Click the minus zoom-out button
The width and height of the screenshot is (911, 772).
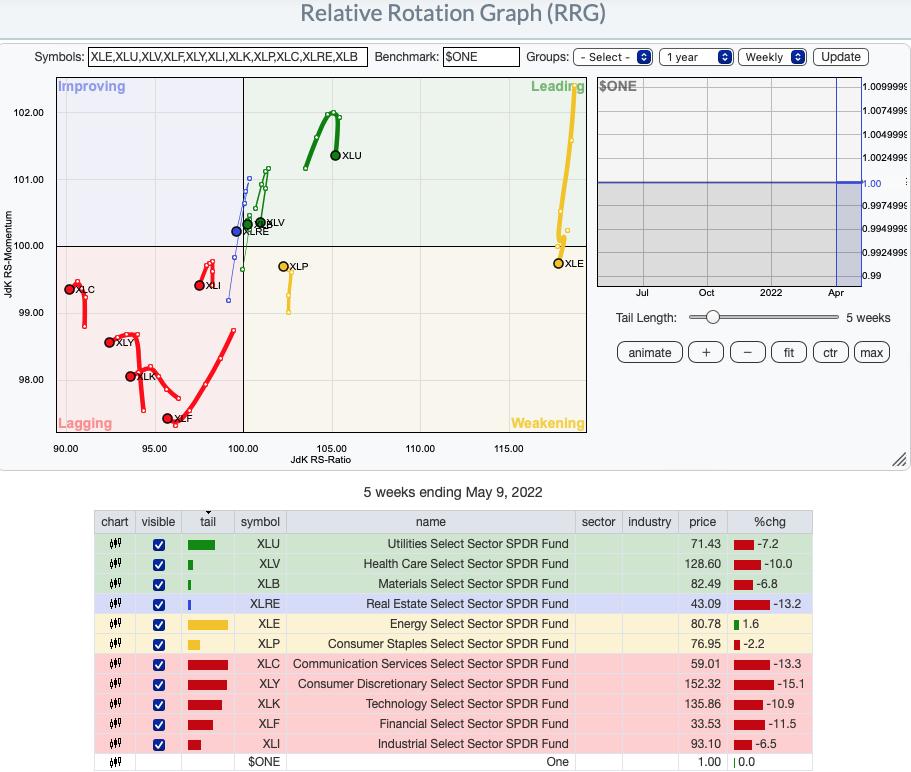pyautogui.click(x=747, y=352)
